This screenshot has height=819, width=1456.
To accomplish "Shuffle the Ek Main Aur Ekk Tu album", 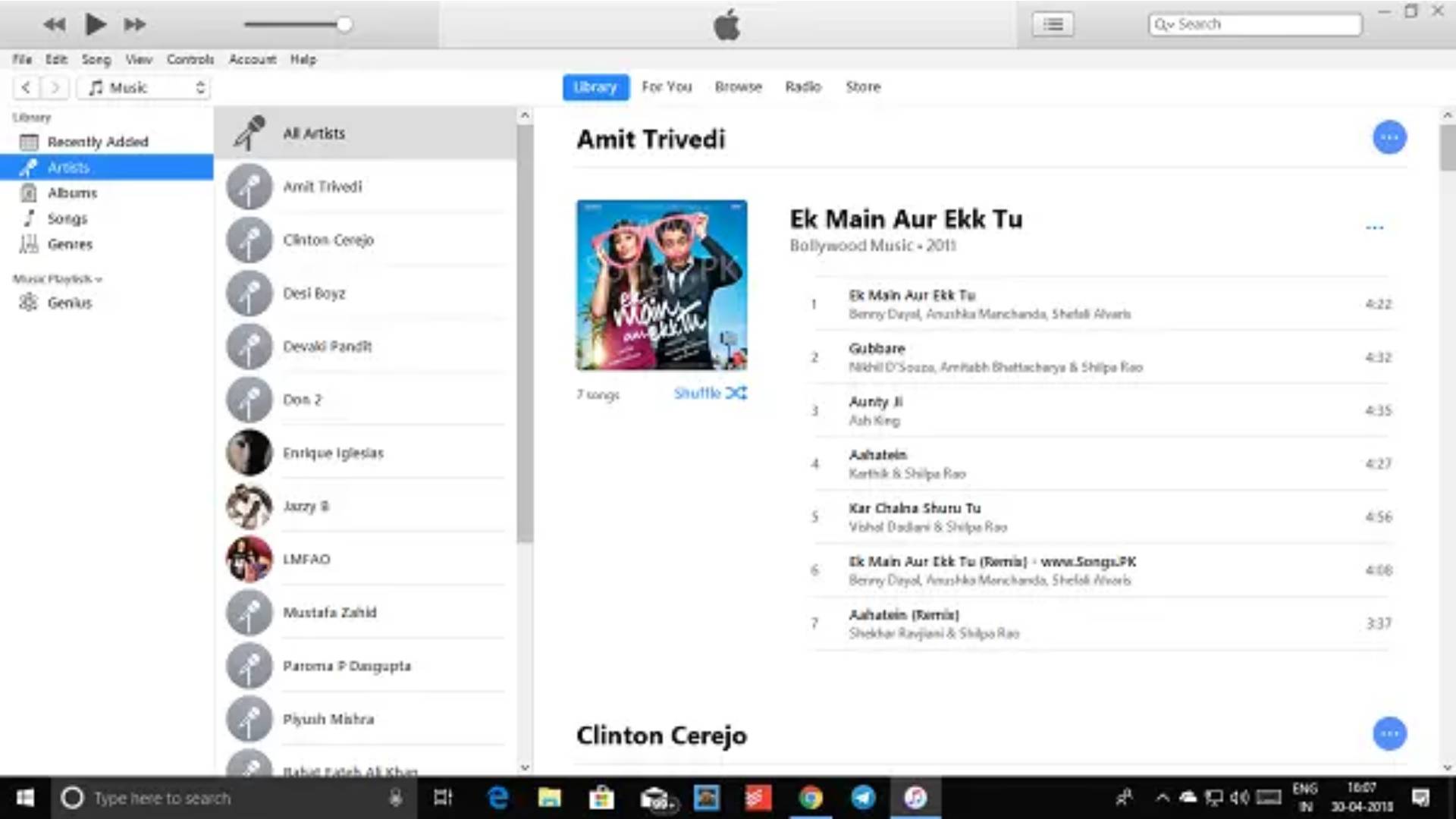I will pyautogui.click(x=710, y=393).
